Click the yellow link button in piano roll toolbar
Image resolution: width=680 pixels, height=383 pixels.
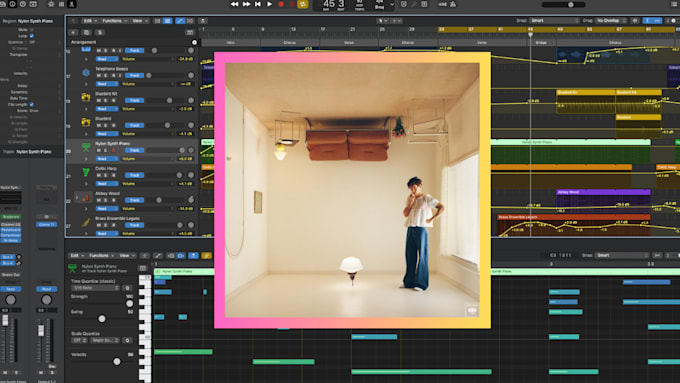(x=206, y=255)
